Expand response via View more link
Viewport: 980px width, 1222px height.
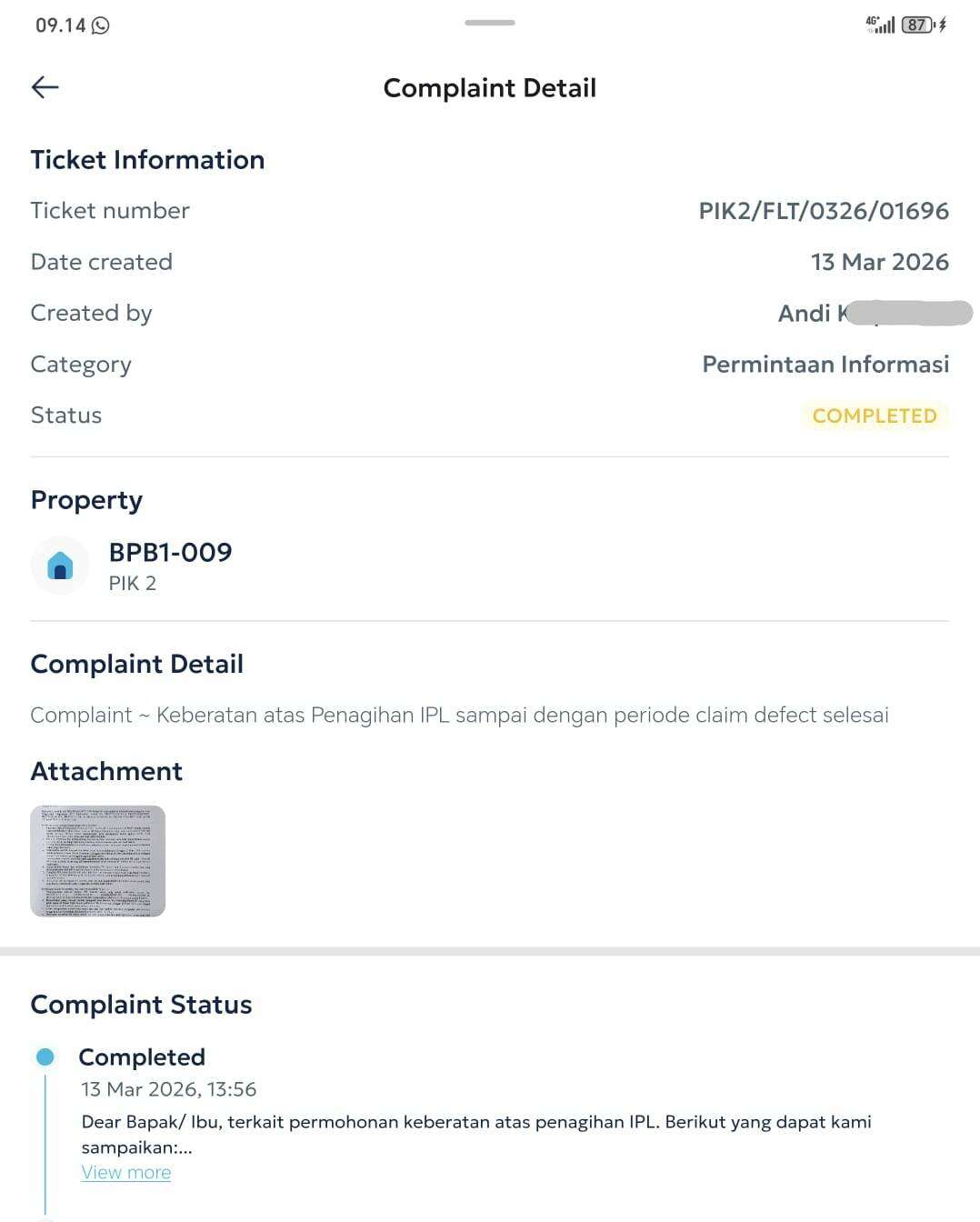point(126,1173)
